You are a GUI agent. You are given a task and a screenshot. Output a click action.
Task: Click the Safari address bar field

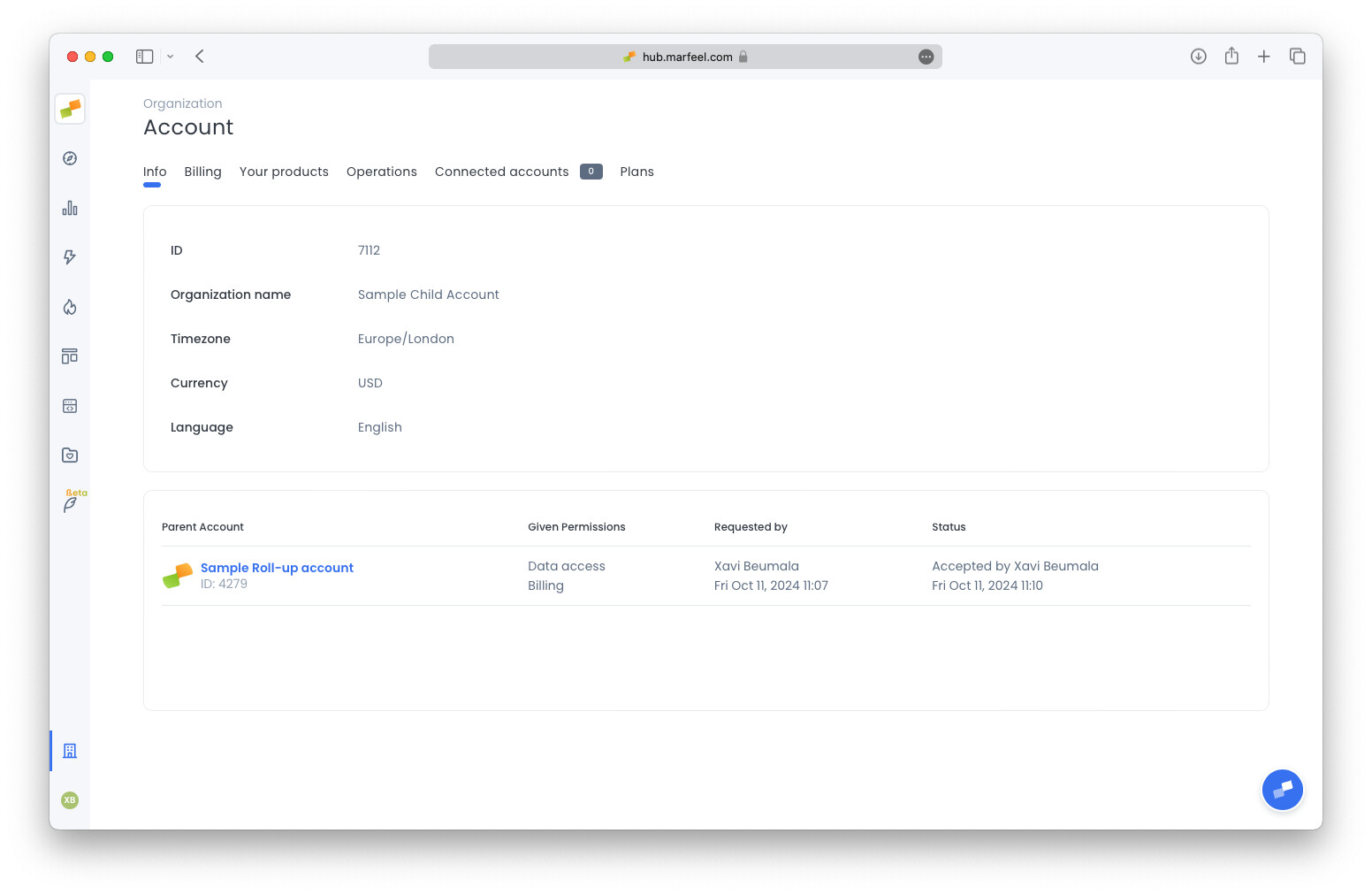(x=685, y=56)
